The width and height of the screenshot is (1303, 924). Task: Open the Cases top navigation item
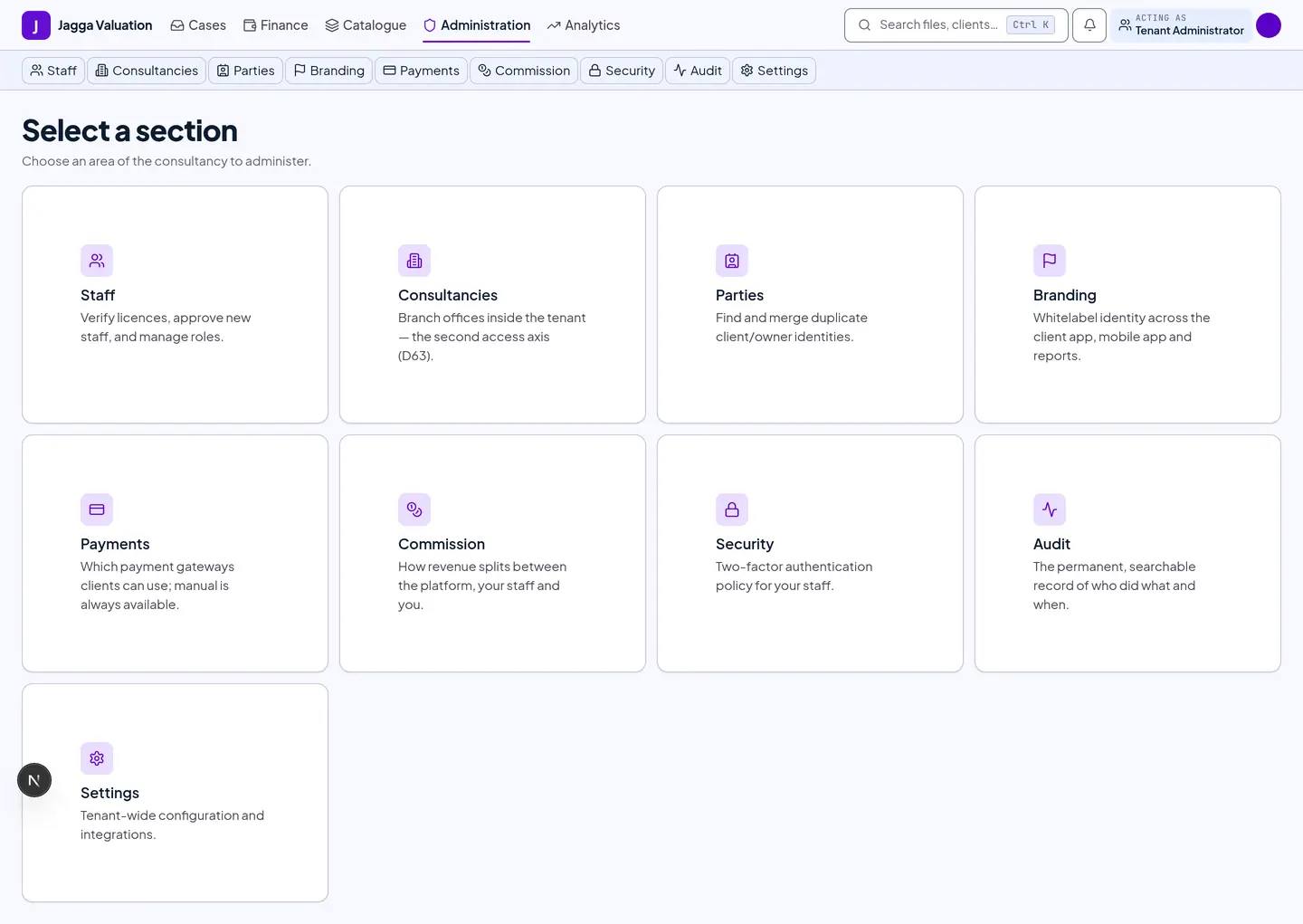coord(198,25)
